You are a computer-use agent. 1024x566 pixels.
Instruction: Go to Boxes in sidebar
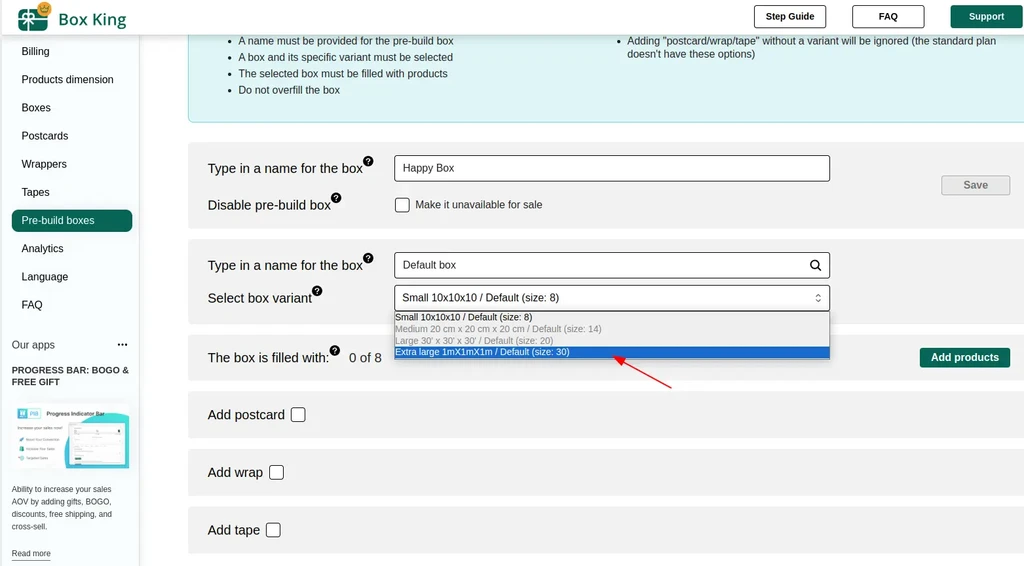coord(36,108)
